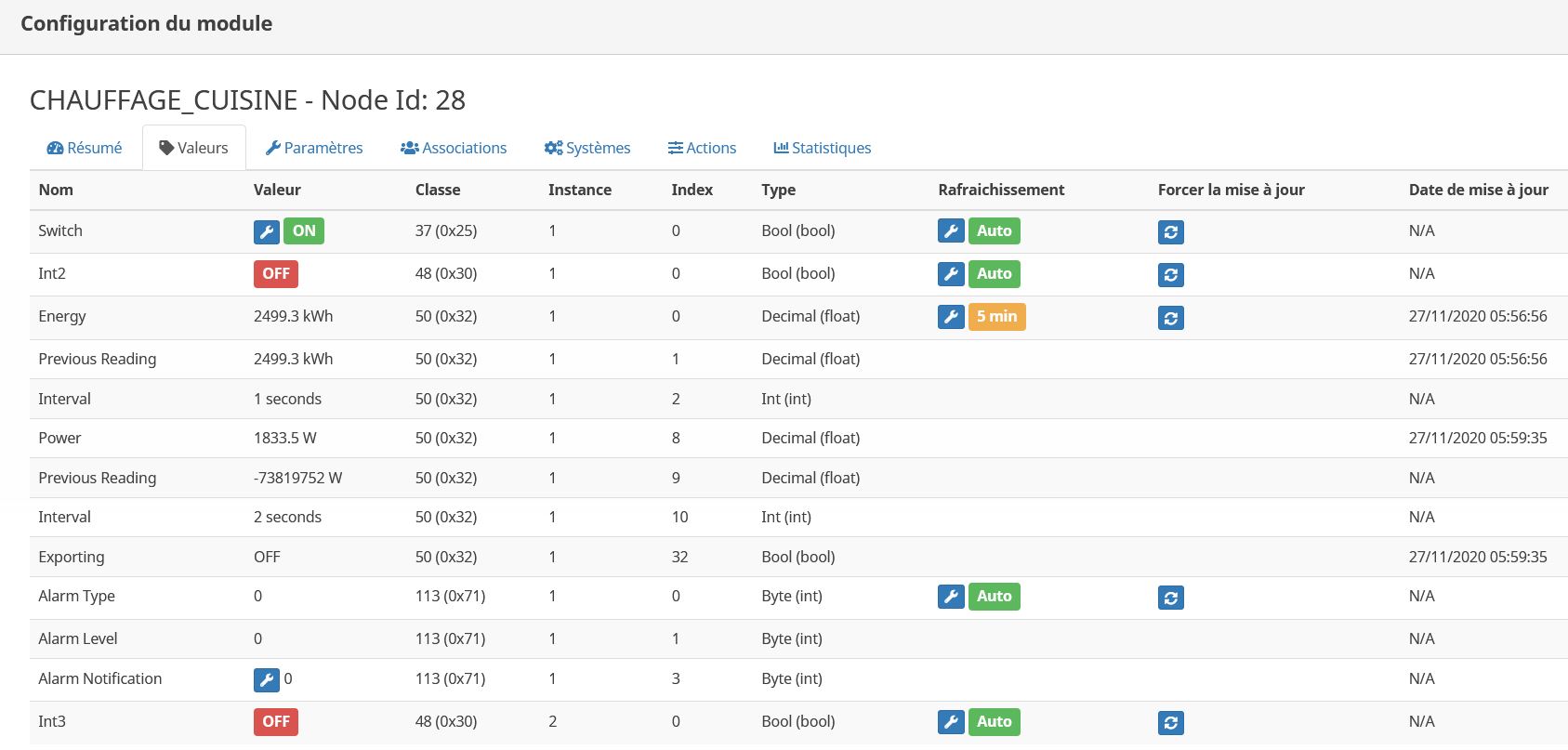Open refresh settings wrench for Switch row
The image size is (1568, 750).
951,231
